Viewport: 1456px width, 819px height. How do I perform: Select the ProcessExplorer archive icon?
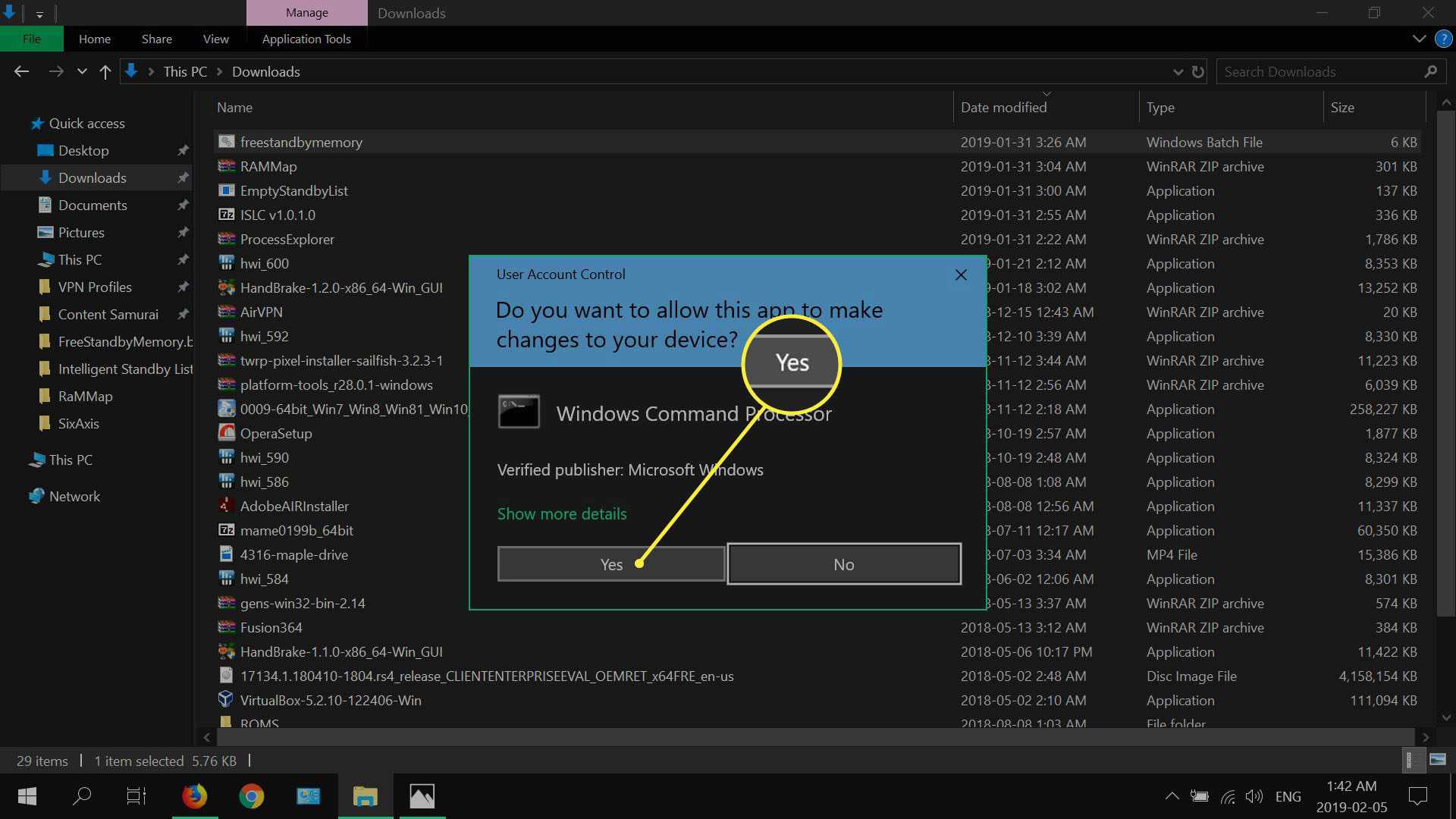pos(226,239)
